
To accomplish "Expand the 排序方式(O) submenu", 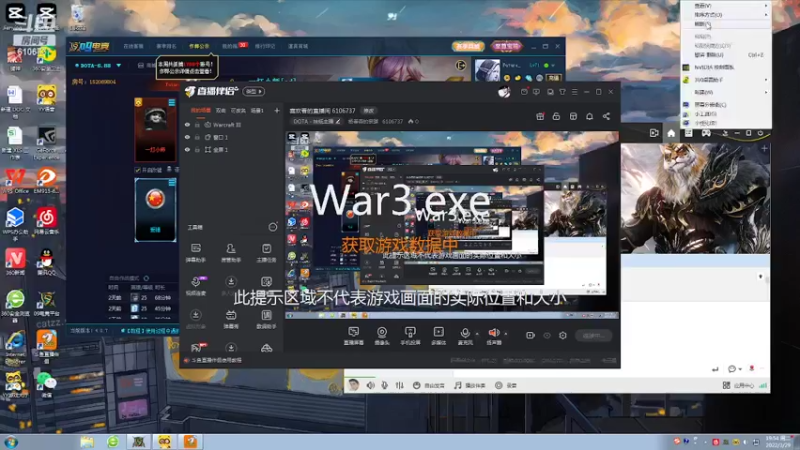I will 727,14.
